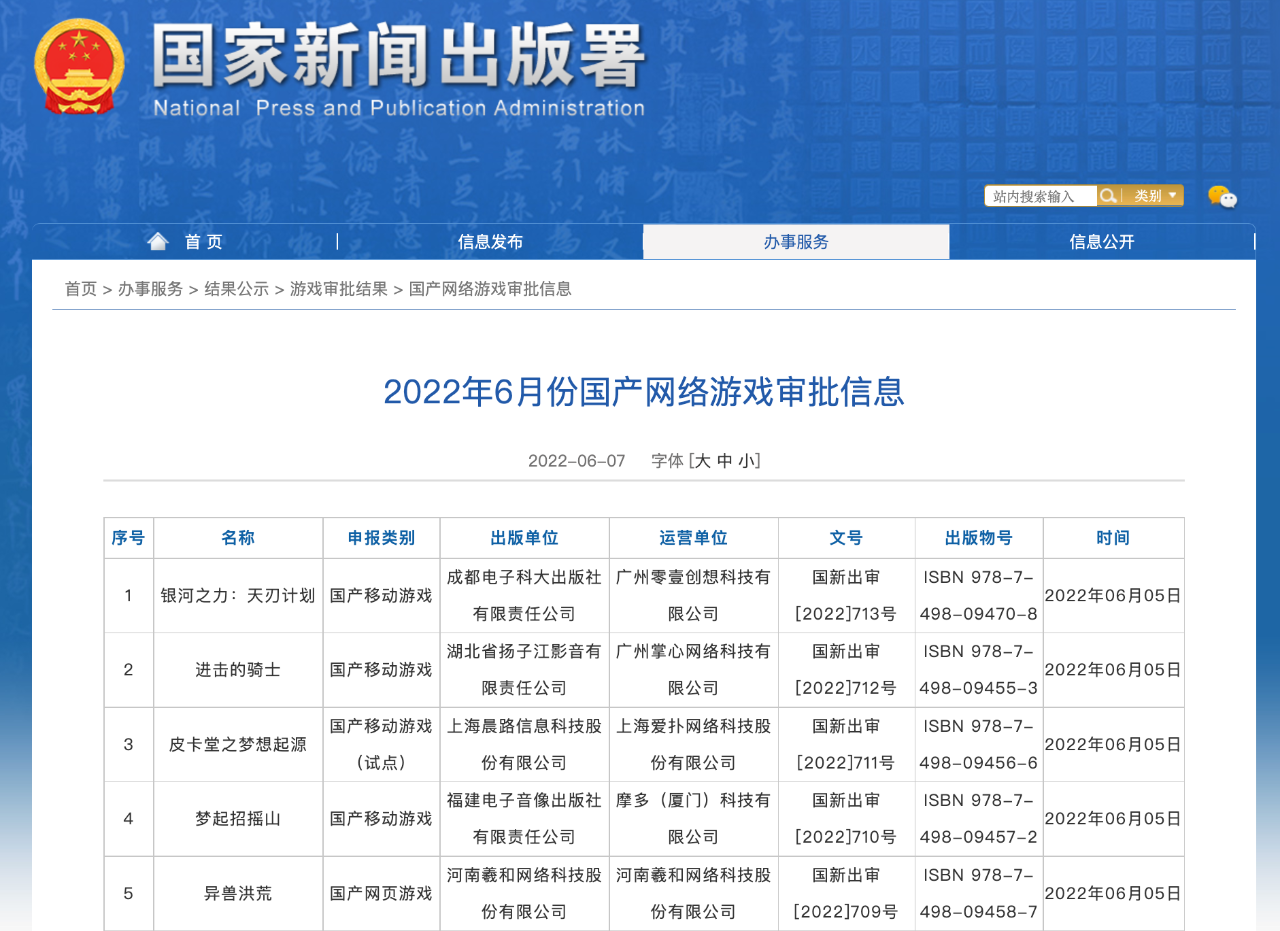The image size is (1280, 931).
Task: Set font size to 小 (small)
Action: click(747, 461)
